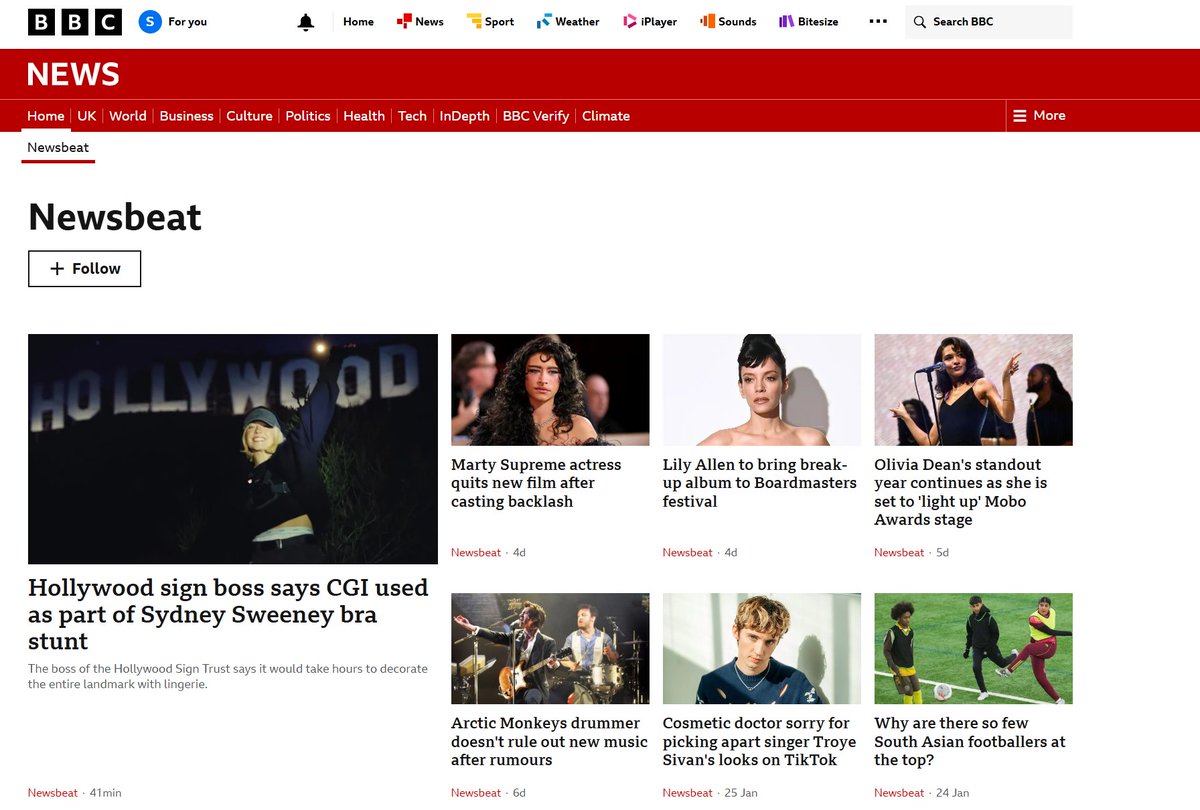
Task: Read Olivia Dean Mobo Awards story
Action: 961,492
